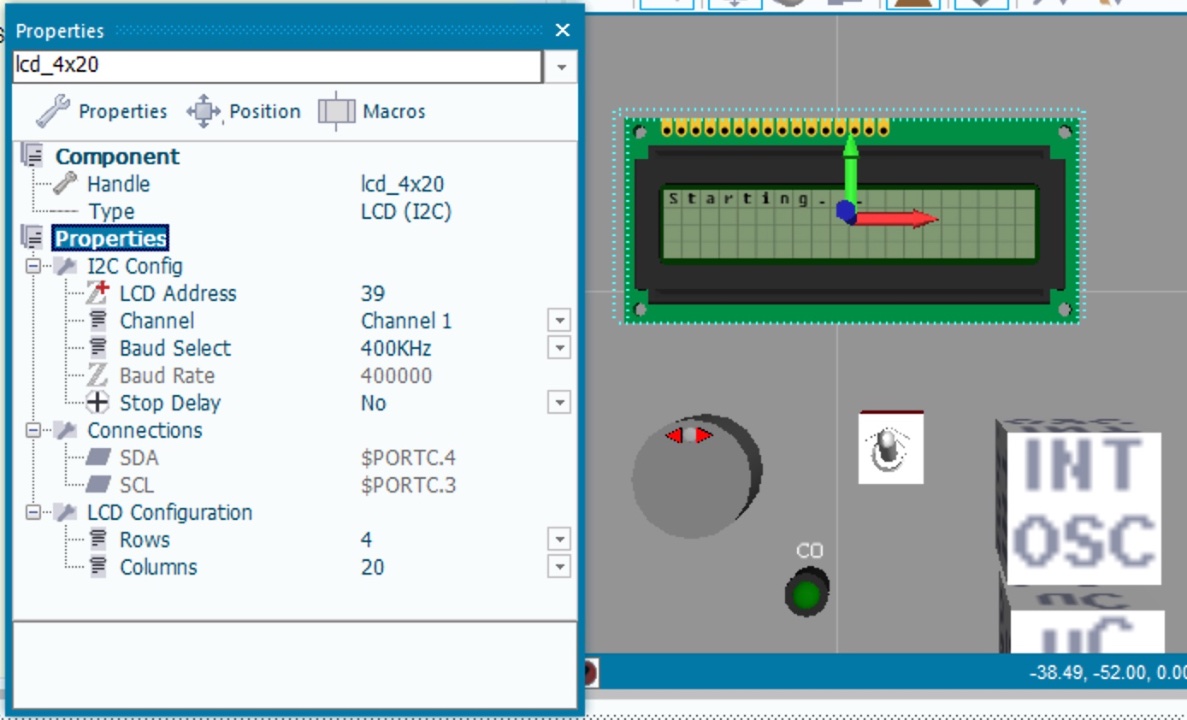Screen dimensions: 1187x720
Task: Open the component selector dropdown for lcd_4x20
Action: click(561, 67)
